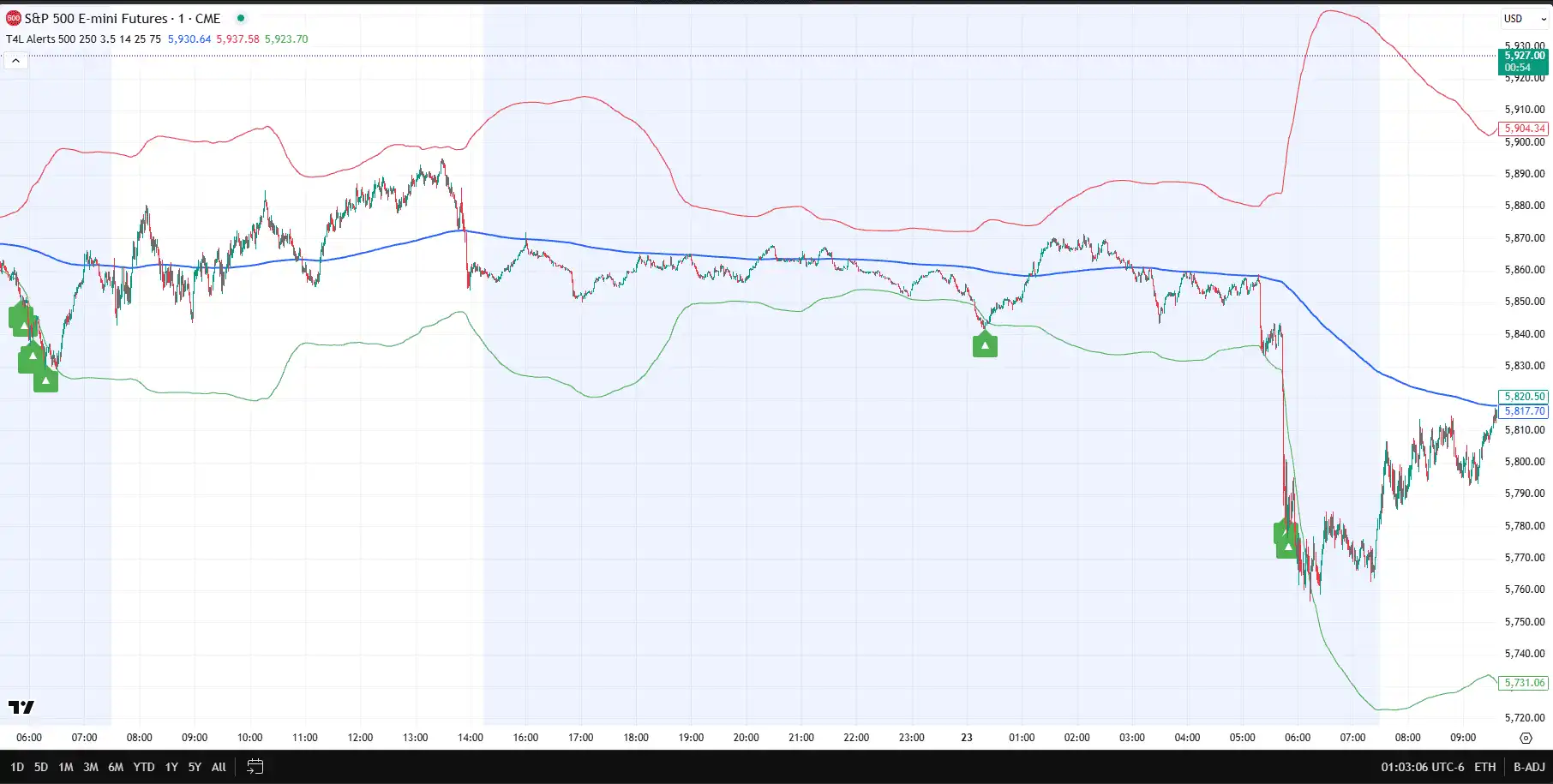Select the YTD range button
The image size is (1553, 784).
coord(144,767)
